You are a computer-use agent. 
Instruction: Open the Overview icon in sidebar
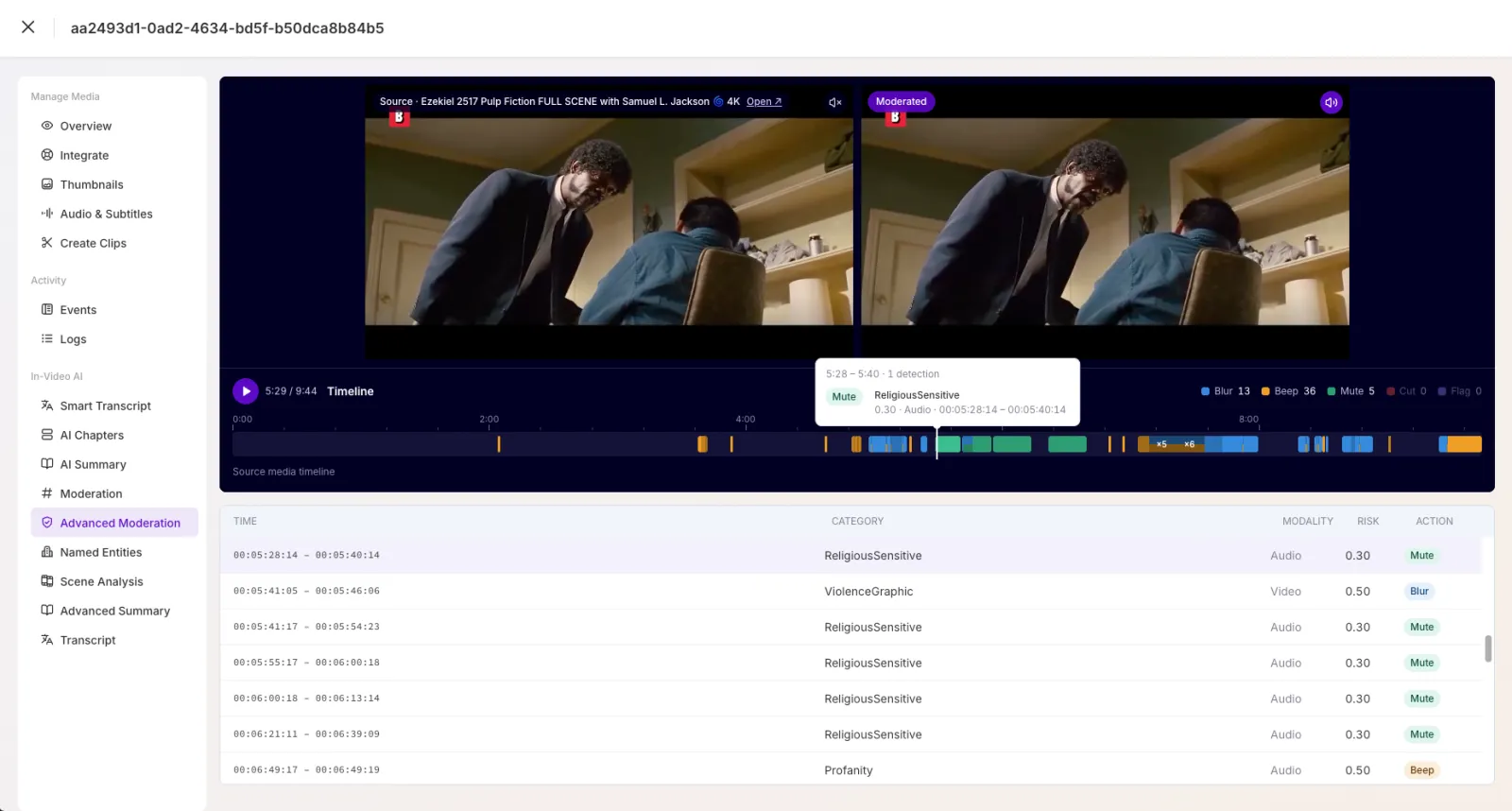click(x=47, y=126)
